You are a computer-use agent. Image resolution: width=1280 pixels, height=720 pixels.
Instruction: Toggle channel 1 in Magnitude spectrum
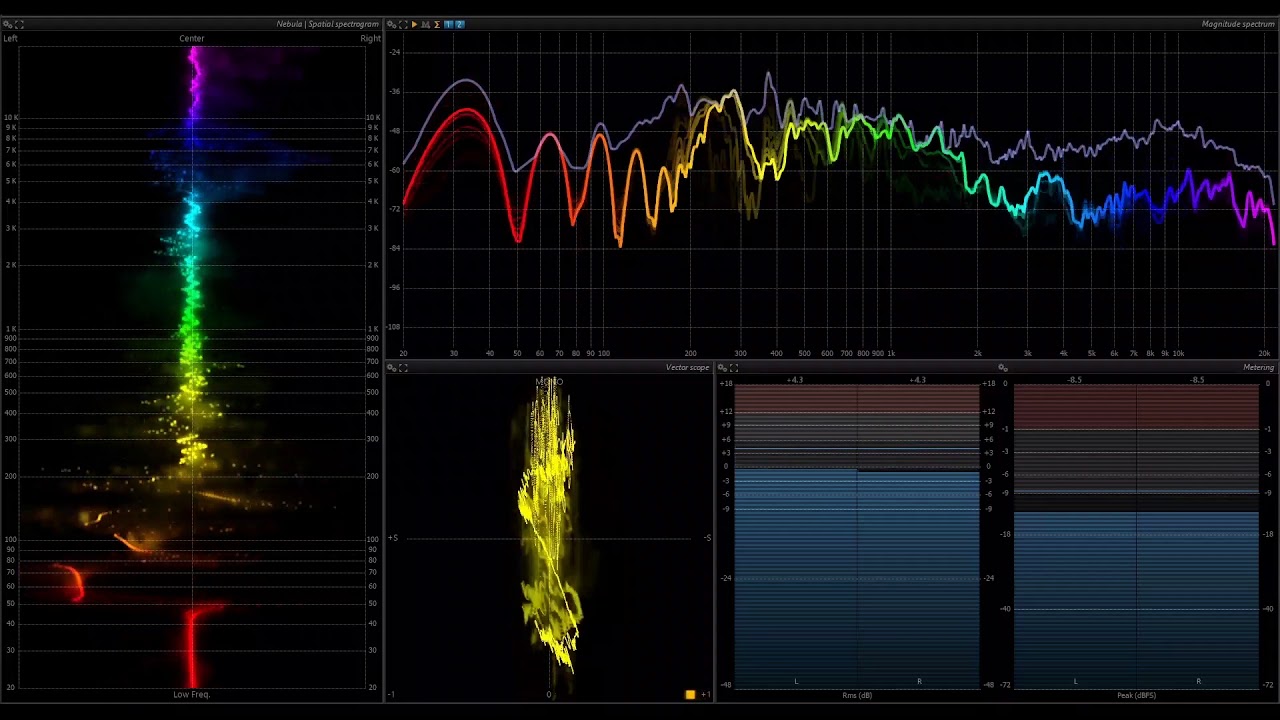click(x=448, y=24)
